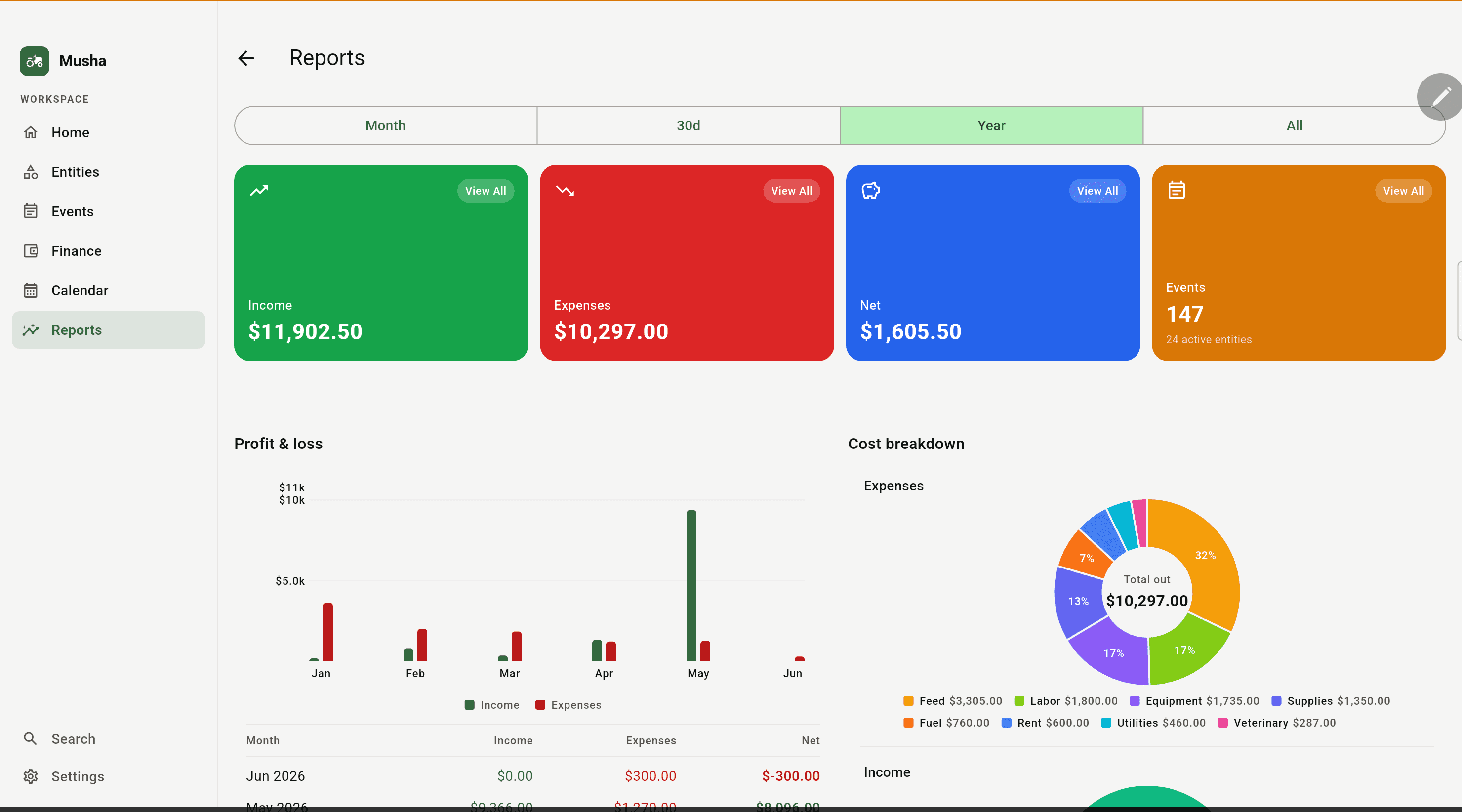
Task: Click the Settings gear icon
Action: coord(31,776)
